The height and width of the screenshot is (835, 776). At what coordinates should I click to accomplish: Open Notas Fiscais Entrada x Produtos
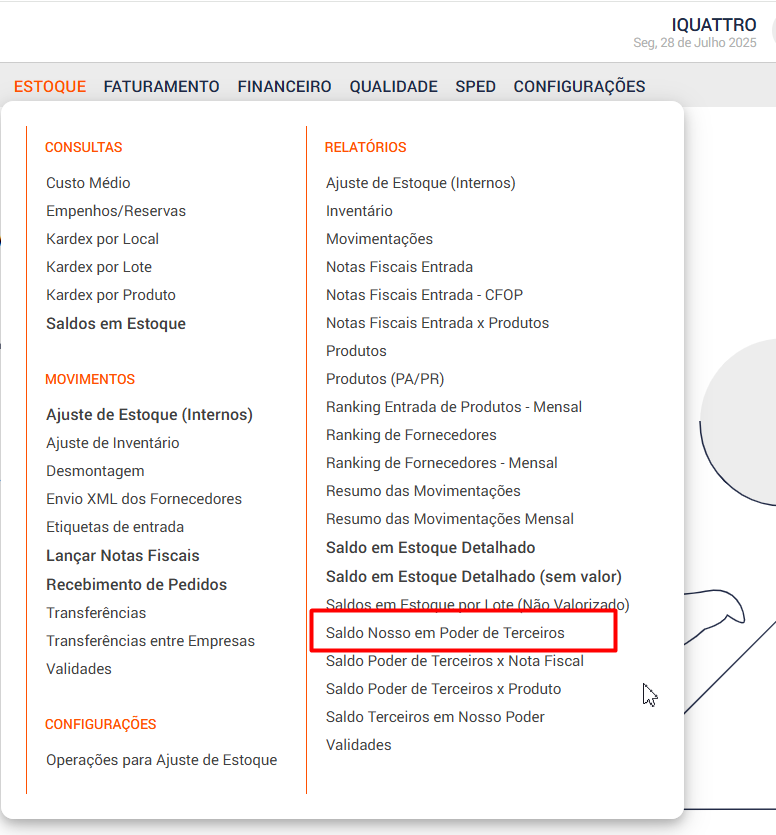pyautogui.click(x=438, y=323)
